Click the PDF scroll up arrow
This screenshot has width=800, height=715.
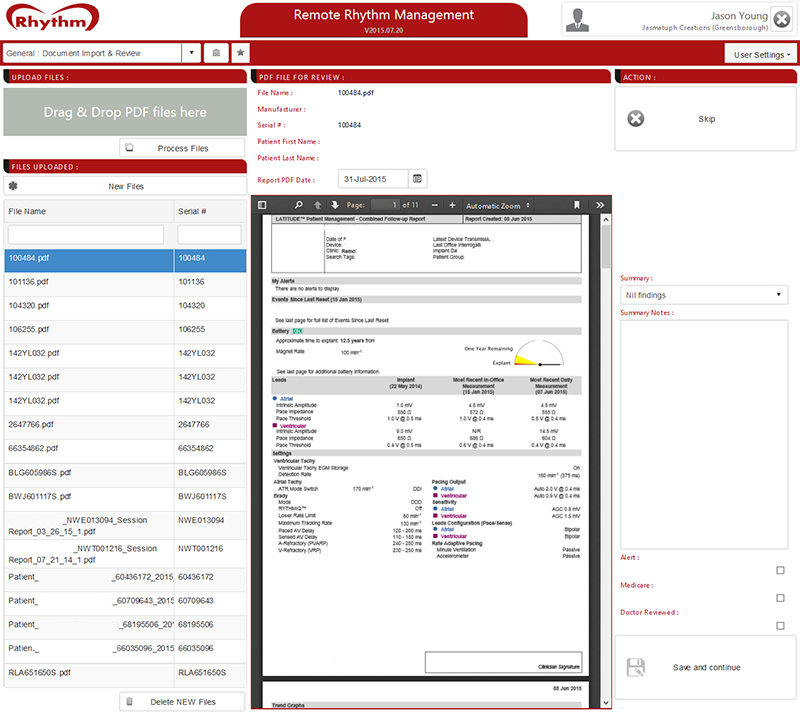pos(606,219)
